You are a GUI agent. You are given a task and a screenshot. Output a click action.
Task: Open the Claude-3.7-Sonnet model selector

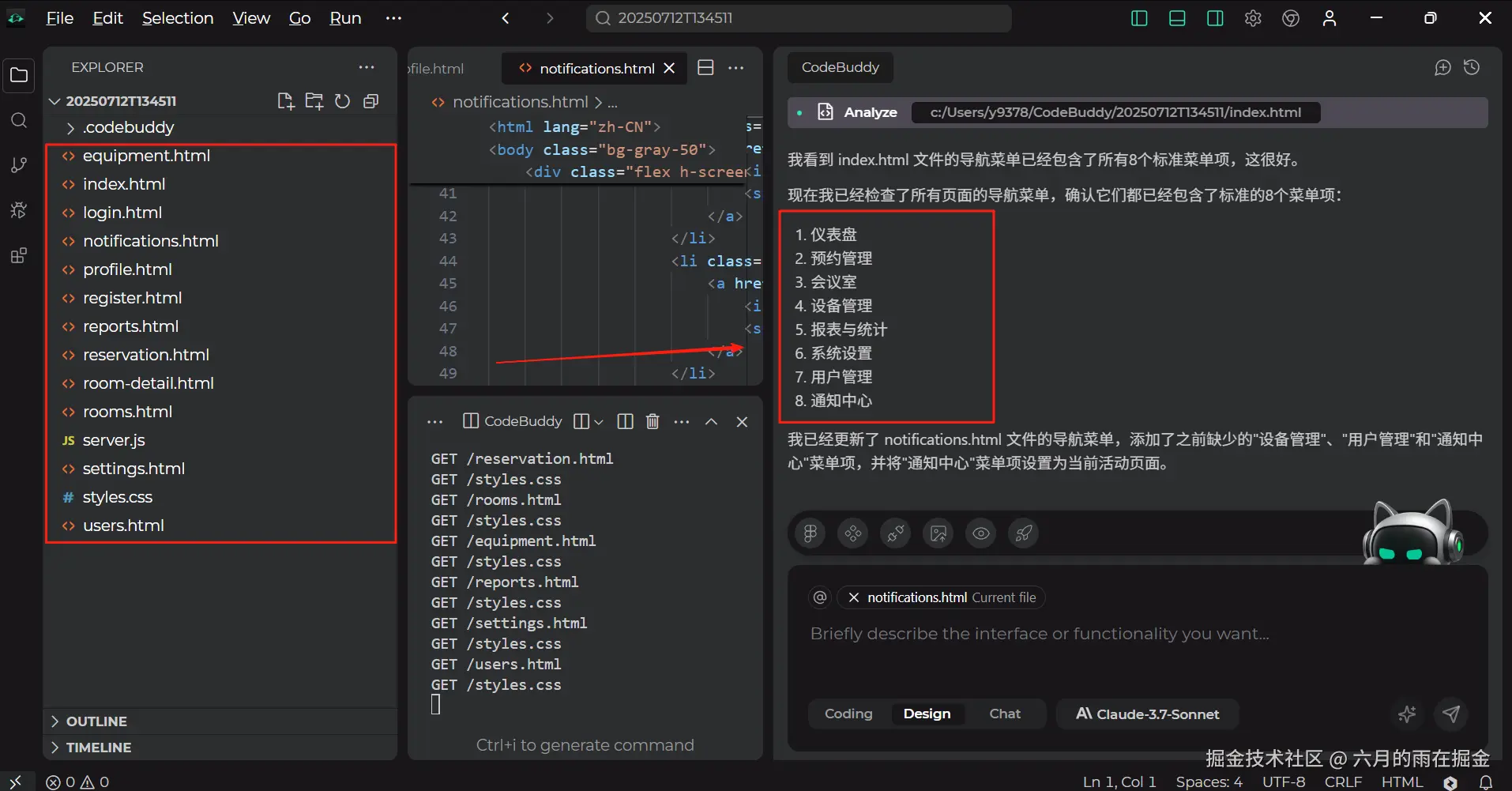point(1147,714)
